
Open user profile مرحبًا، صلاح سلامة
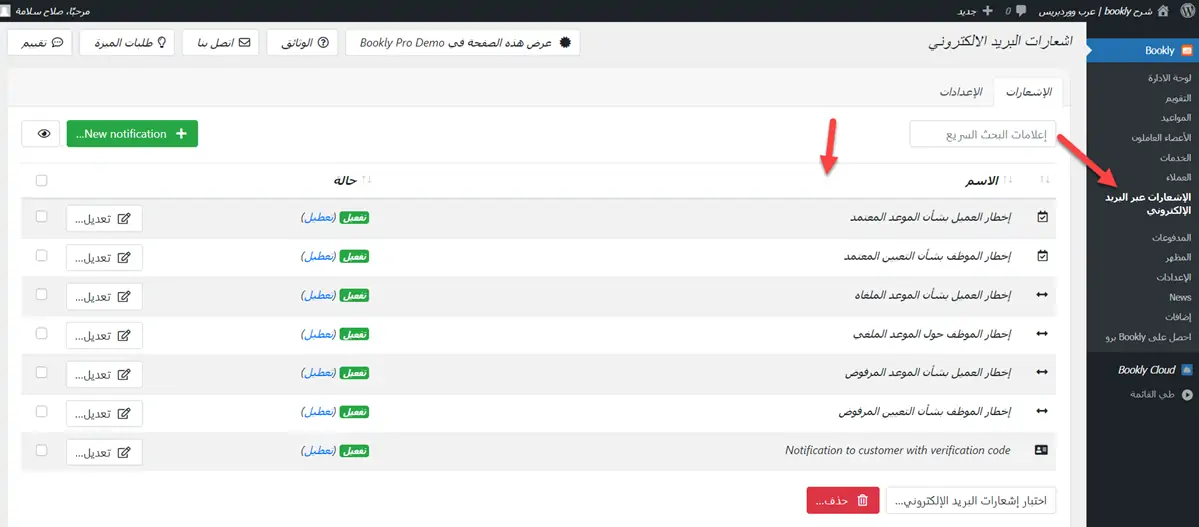point(46,11)
